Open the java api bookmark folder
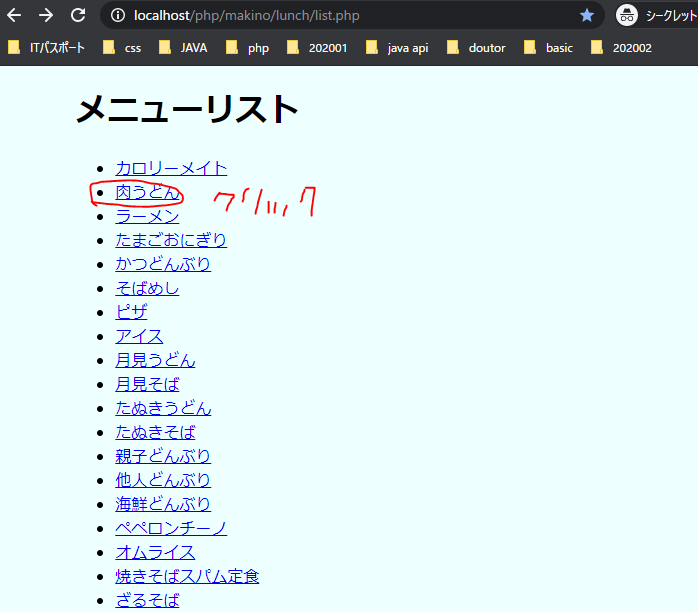This screenshot has height=612, width=698. [397, 48]
